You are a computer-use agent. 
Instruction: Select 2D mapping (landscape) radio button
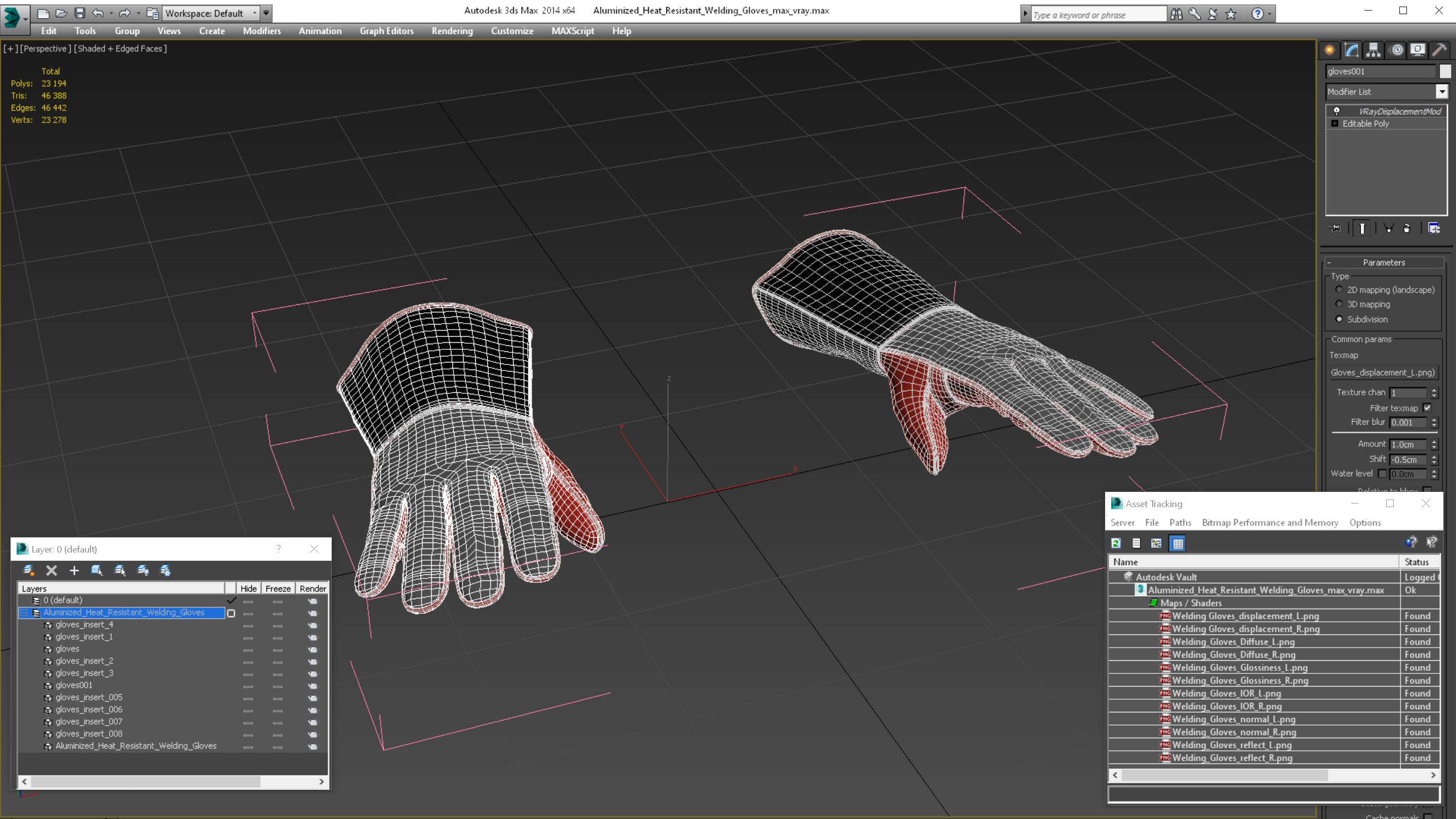(x=1339, y=289)
